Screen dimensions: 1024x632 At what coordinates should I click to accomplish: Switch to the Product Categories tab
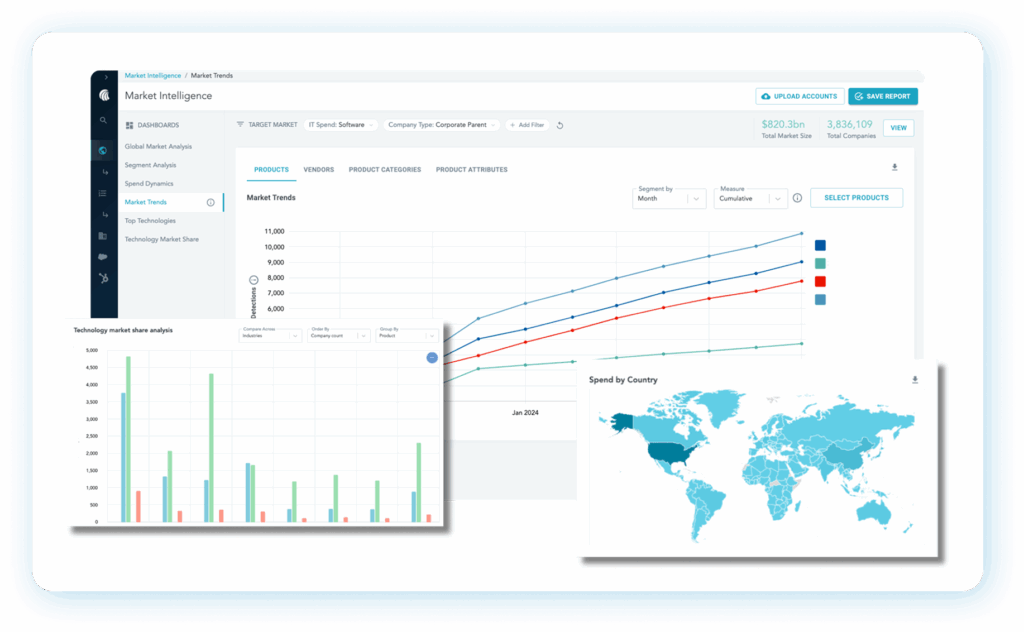click(384, 170)
